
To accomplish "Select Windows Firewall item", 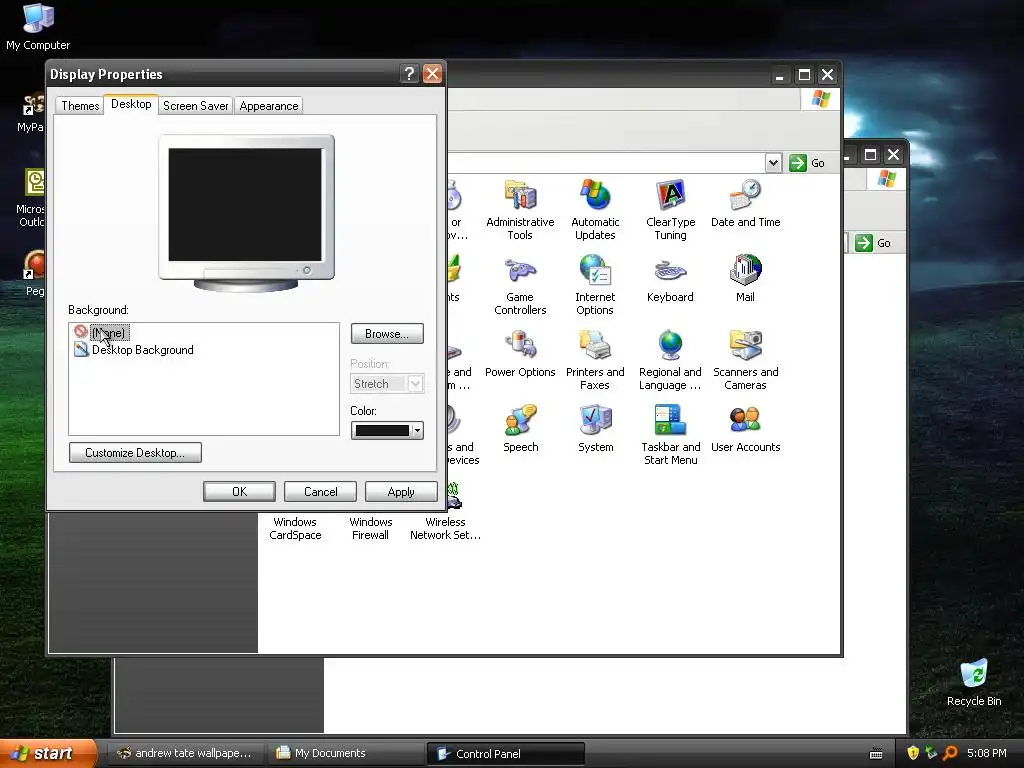I will point(370,528).
